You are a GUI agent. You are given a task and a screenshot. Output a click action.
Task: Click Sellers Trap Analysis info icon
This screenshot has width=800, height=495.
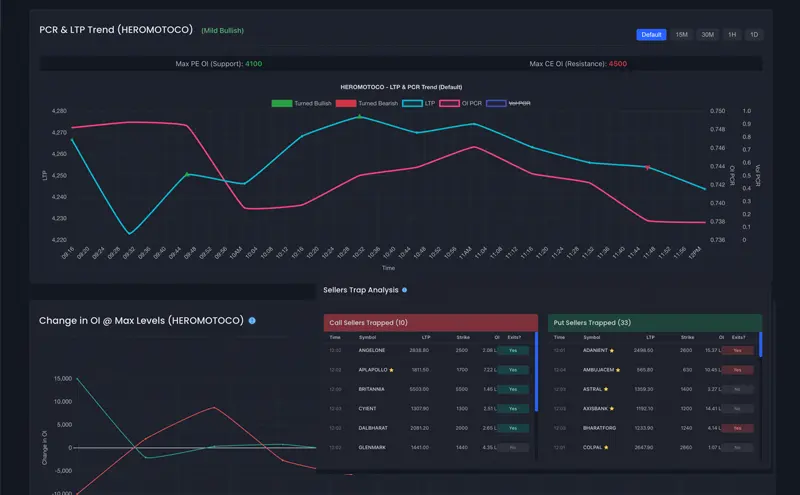point(405,290)
